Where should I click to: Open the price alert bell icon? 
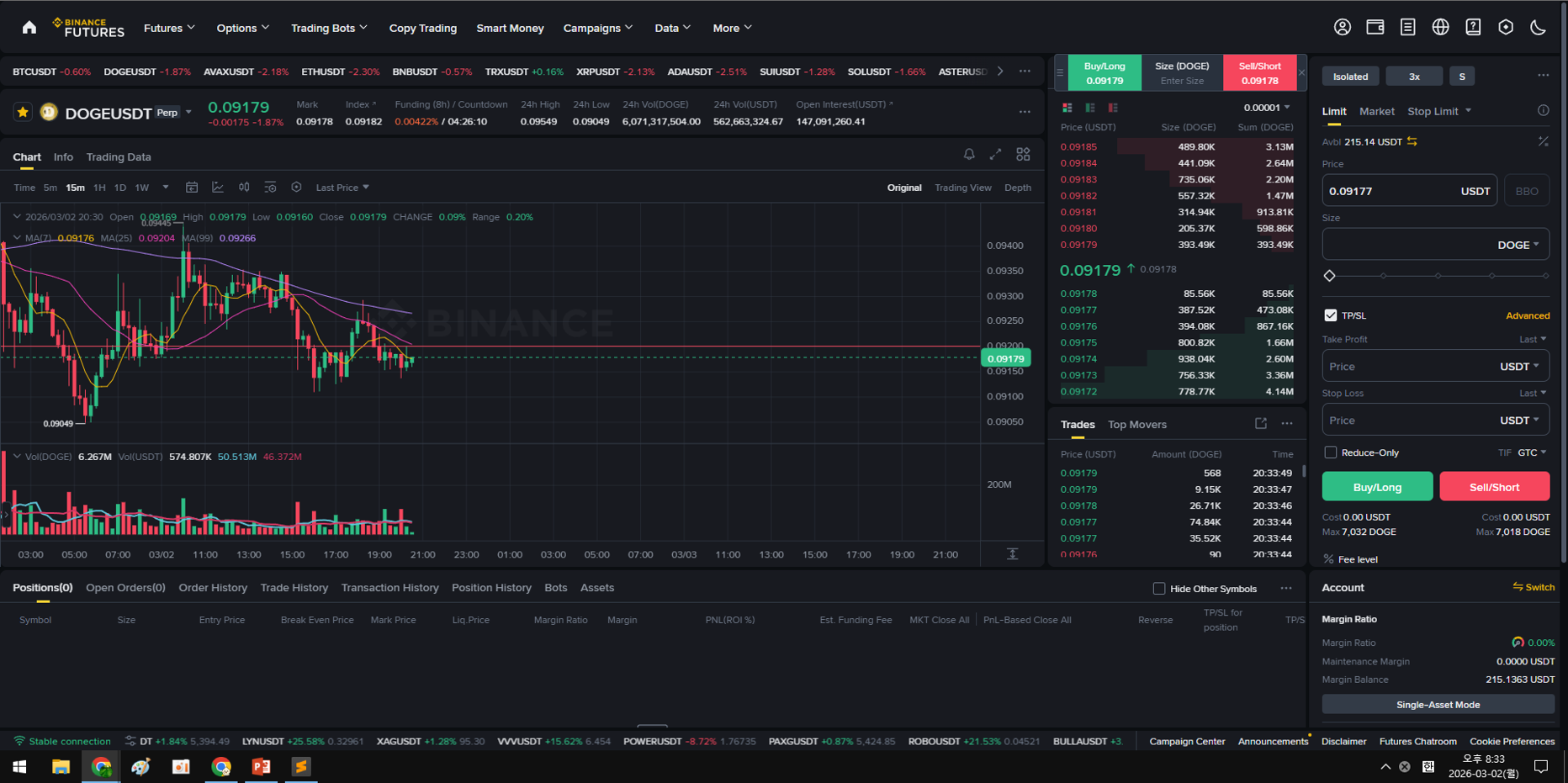tap(969, 154)
